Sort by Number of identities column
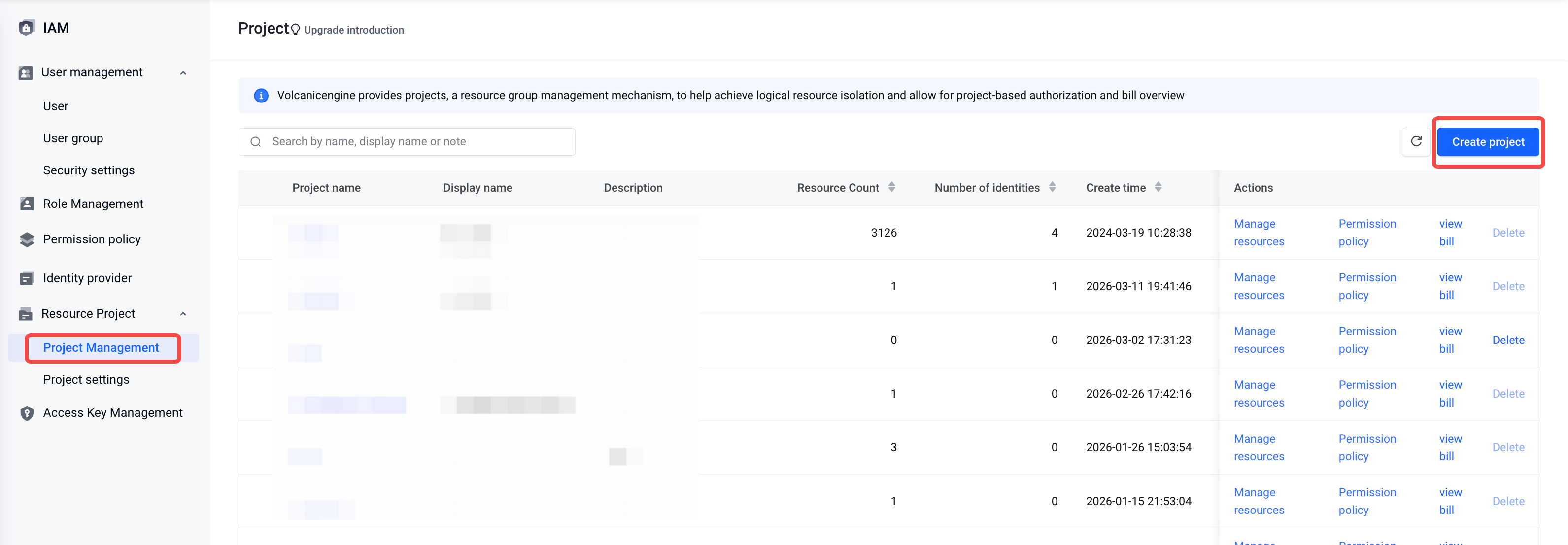 pyautogui.click(x=1053, y=188)
